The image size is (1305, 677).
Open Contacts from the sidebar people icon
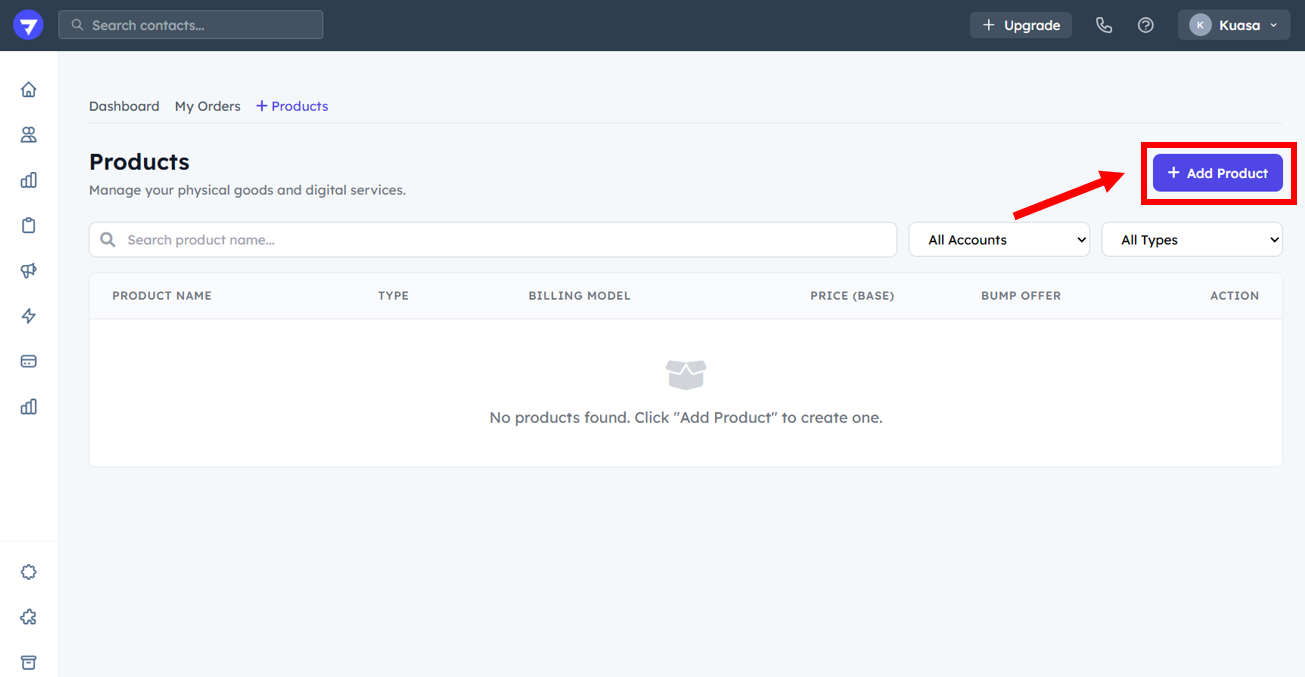pyautogui.click(x=29, y=135)
